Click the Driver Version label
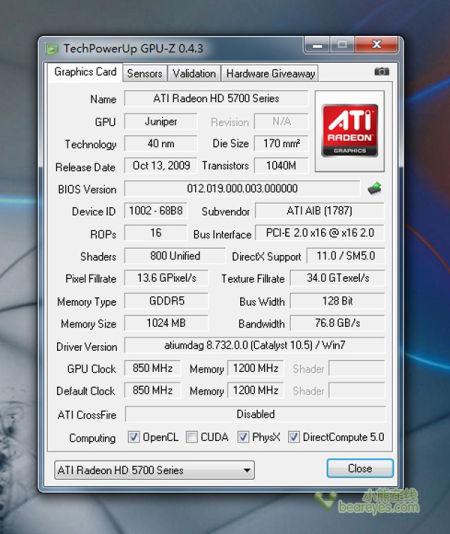Viewport: 450px width, 534px height. point(87,347)
